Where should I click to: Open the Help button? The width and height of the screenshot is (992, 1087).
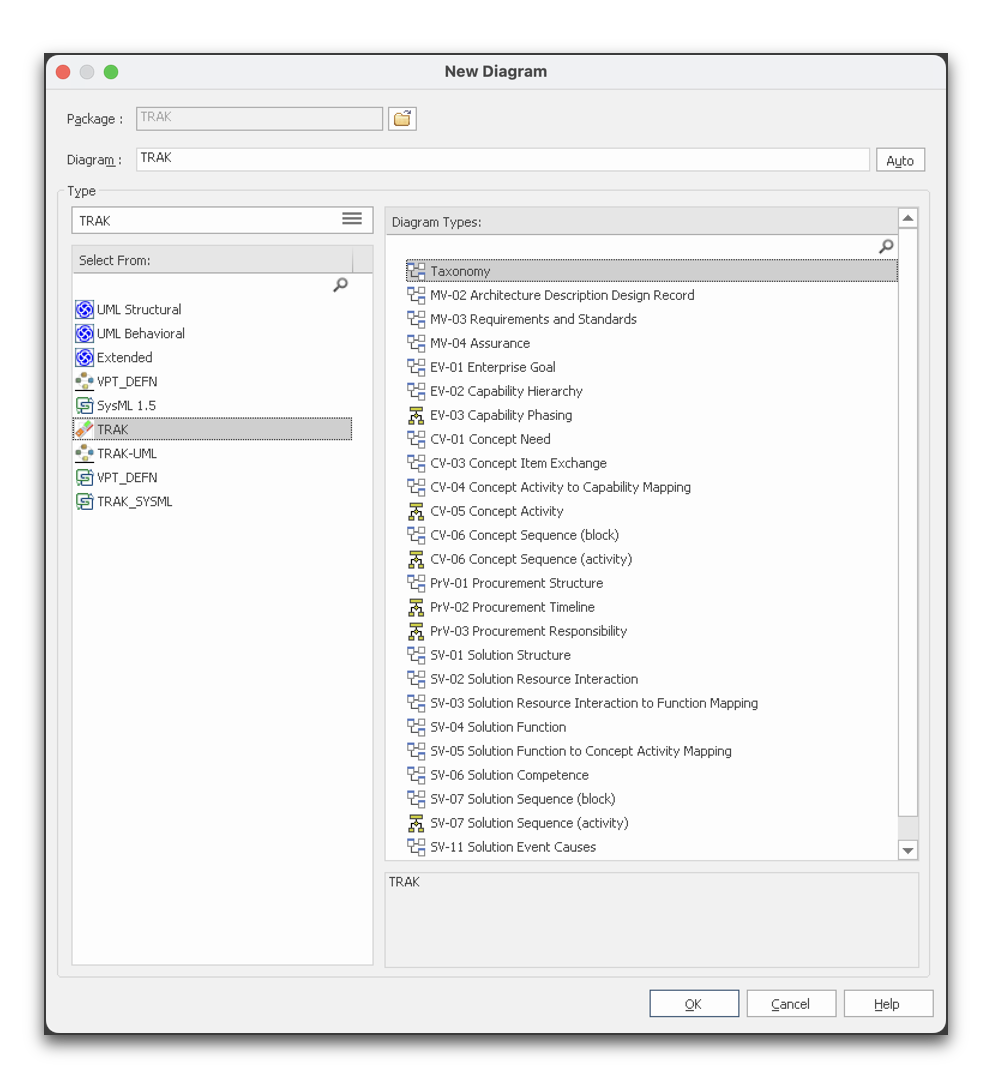pos(888,1004)
